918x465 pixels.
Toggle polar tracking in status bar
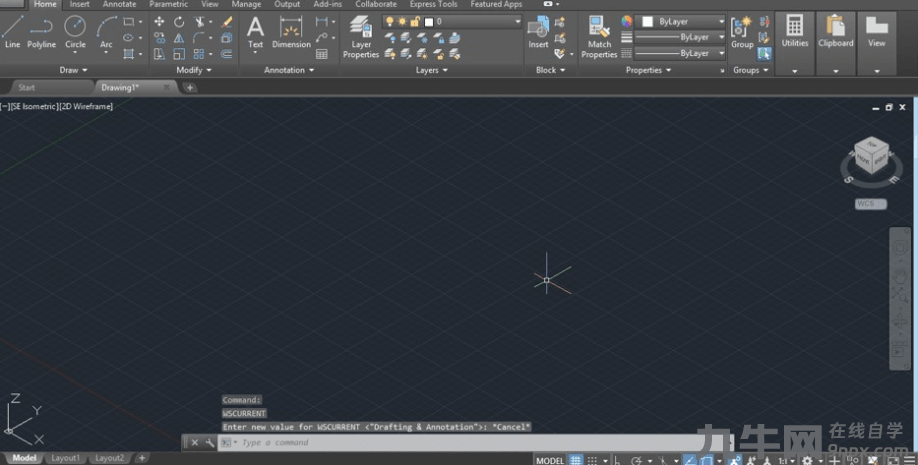[636, 460]
